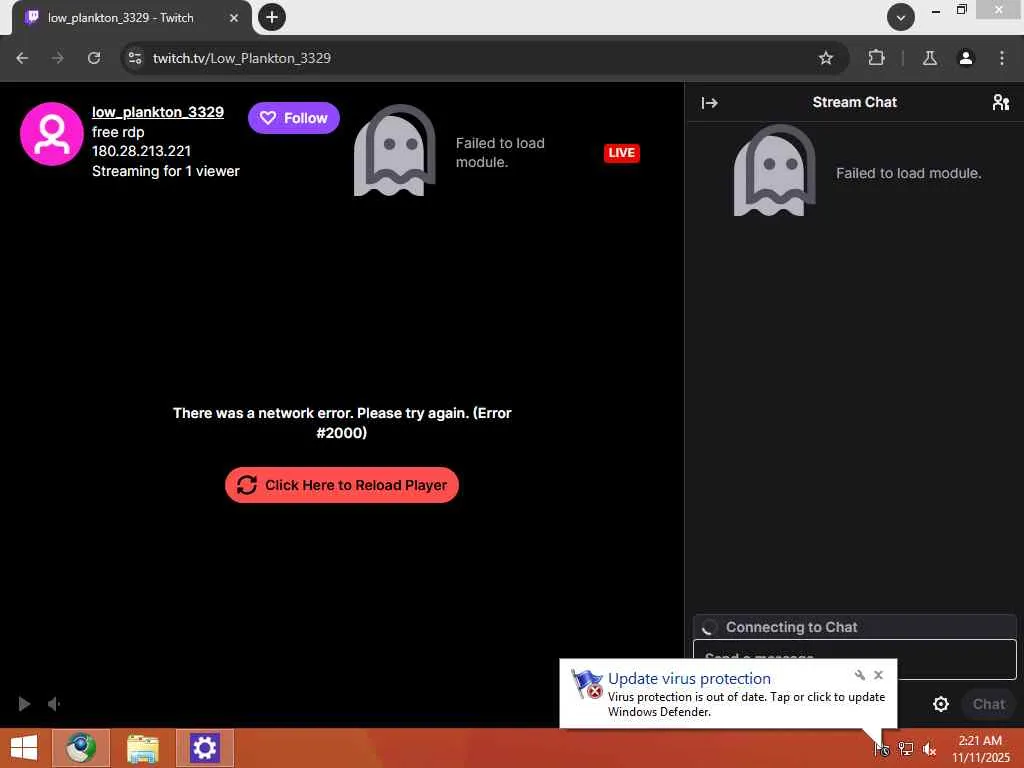Screen dimensions: 1024x768
Task: Expand the tab search dropdown chevron
Action: 900,17
